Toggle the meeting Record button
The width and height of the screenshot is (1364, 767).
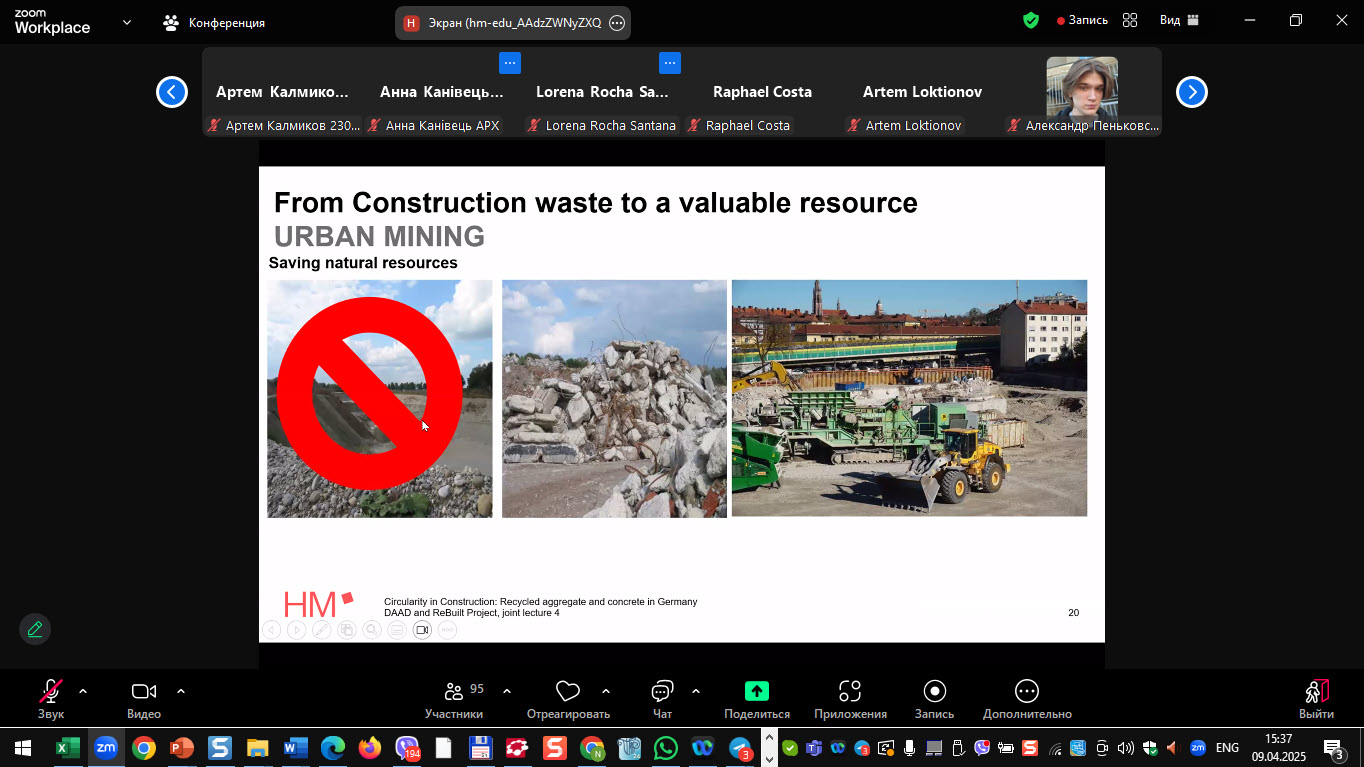tap(934, 697)
